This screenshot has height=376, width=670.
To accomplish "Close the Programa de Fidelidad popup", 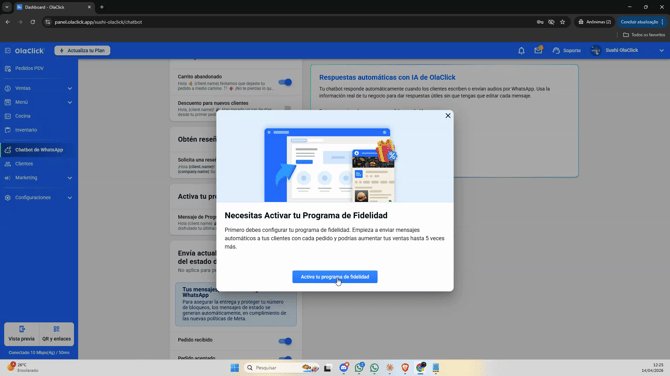I will pyautogui.click(x=448, y=116).
